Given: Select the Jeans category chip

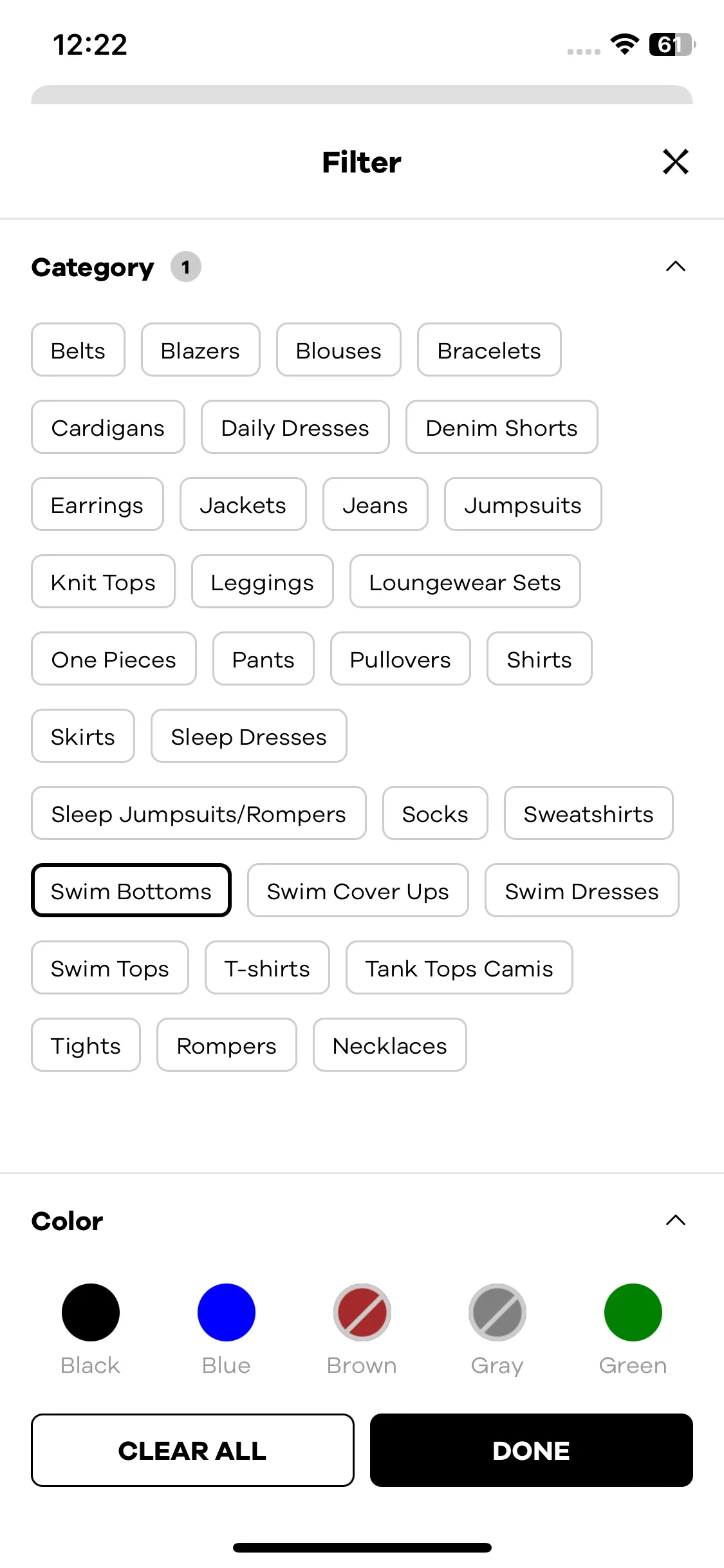Looking at the screenshot, I should [375, 504].
